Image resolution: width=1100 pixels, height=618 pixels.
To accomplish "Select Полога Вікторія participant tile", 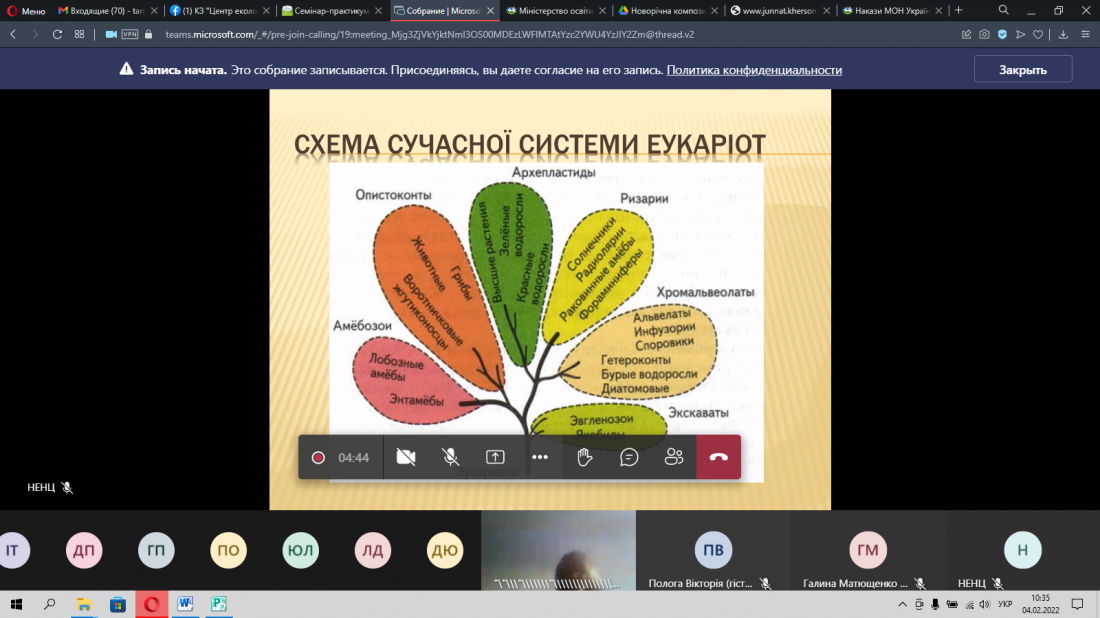I will 713,550.
